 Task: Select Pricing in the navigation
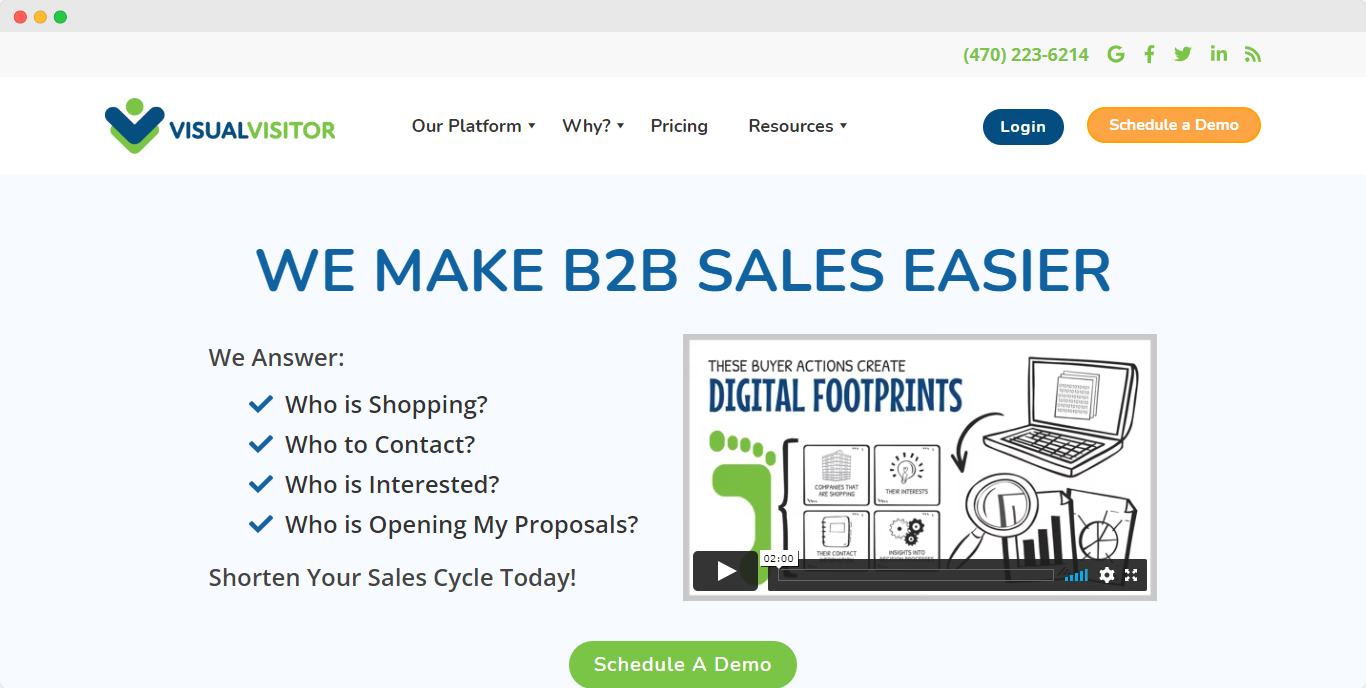pos(679,126)
